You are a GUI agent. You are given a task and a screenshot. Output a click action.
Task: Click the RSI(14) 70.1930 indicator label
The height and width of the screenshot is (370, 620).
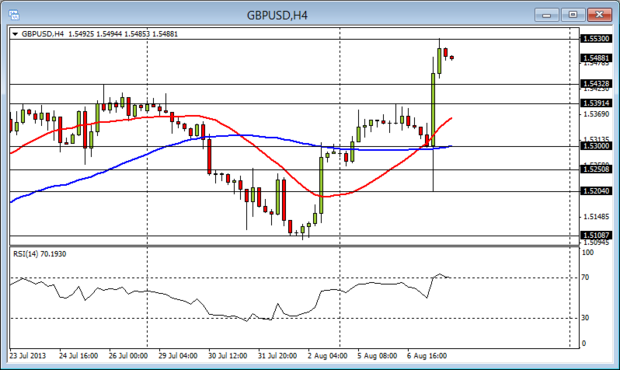click(x=40, y=254)
